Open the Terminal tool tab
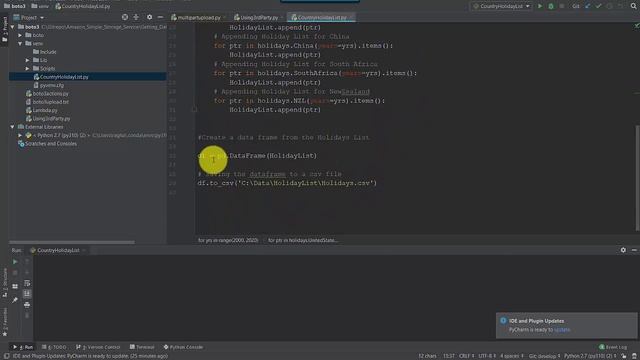640x360 pixels. pos(142,347)
